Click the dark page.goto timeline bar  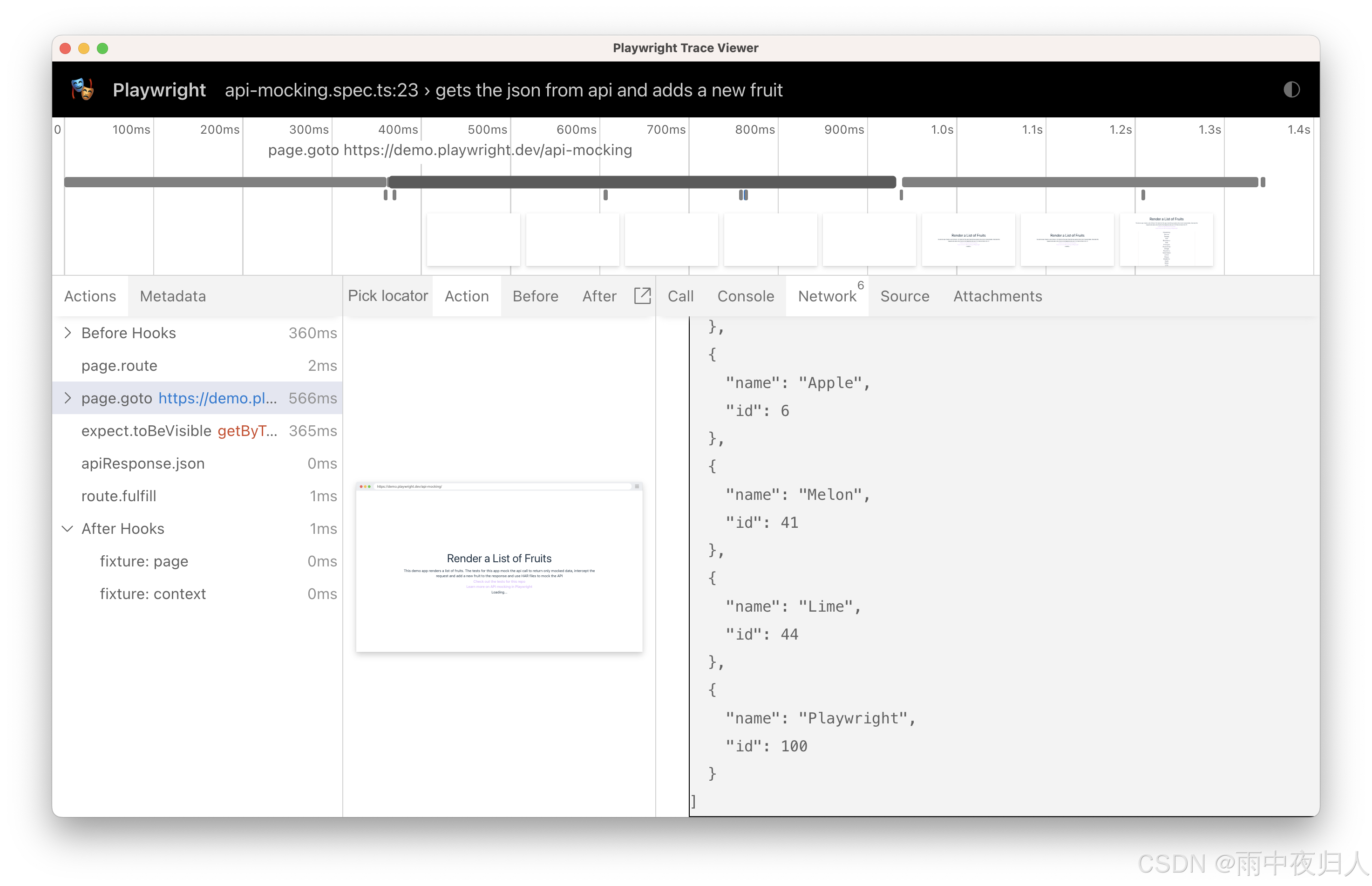641,182
